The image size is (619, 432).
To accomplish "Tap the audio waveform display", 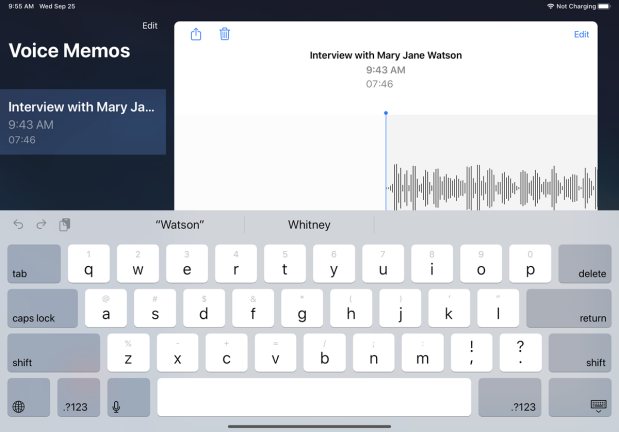I will tap(491, 187).
